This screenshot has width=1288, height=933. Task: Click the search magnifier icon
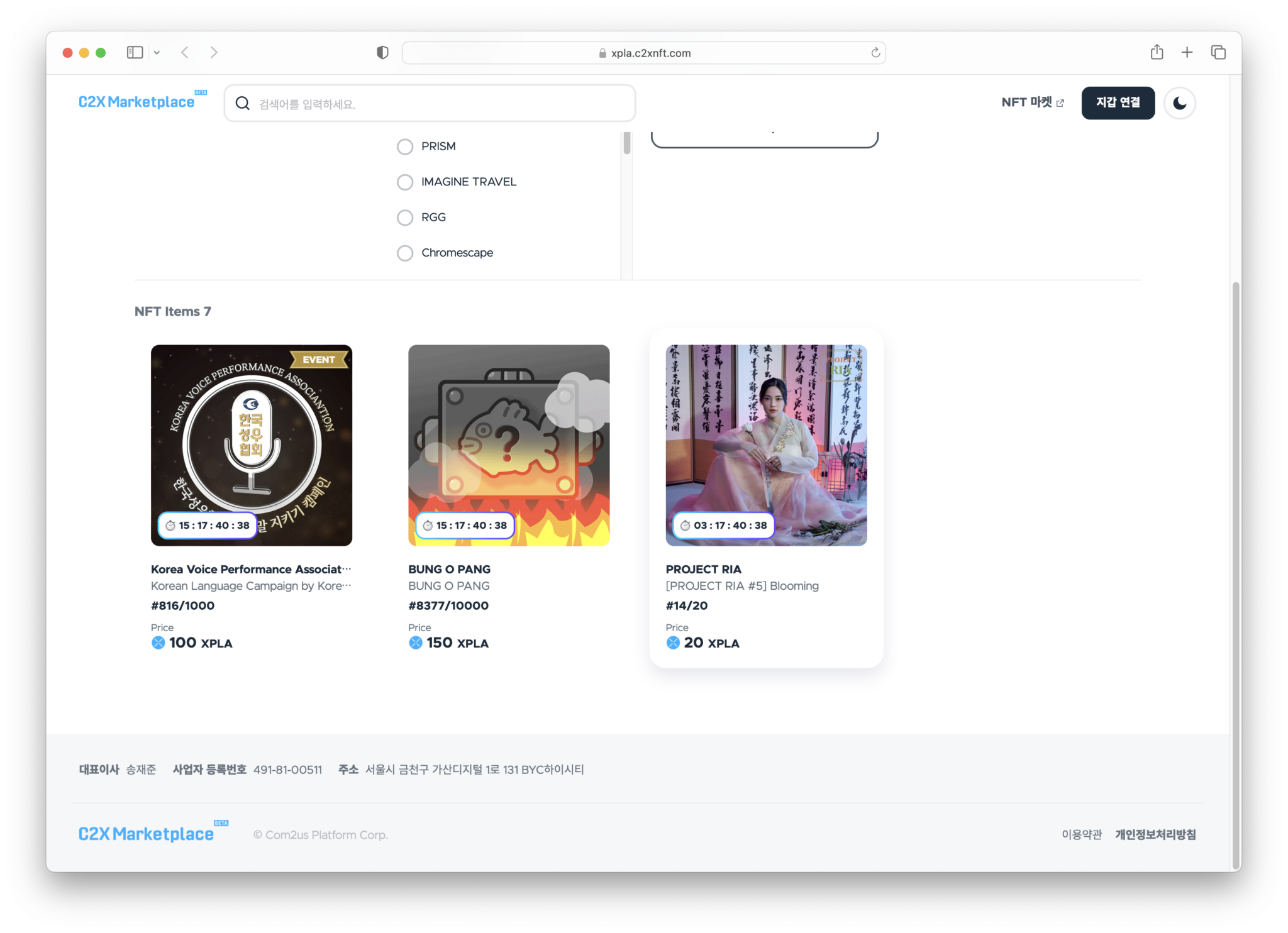click(x=242, y=104)
